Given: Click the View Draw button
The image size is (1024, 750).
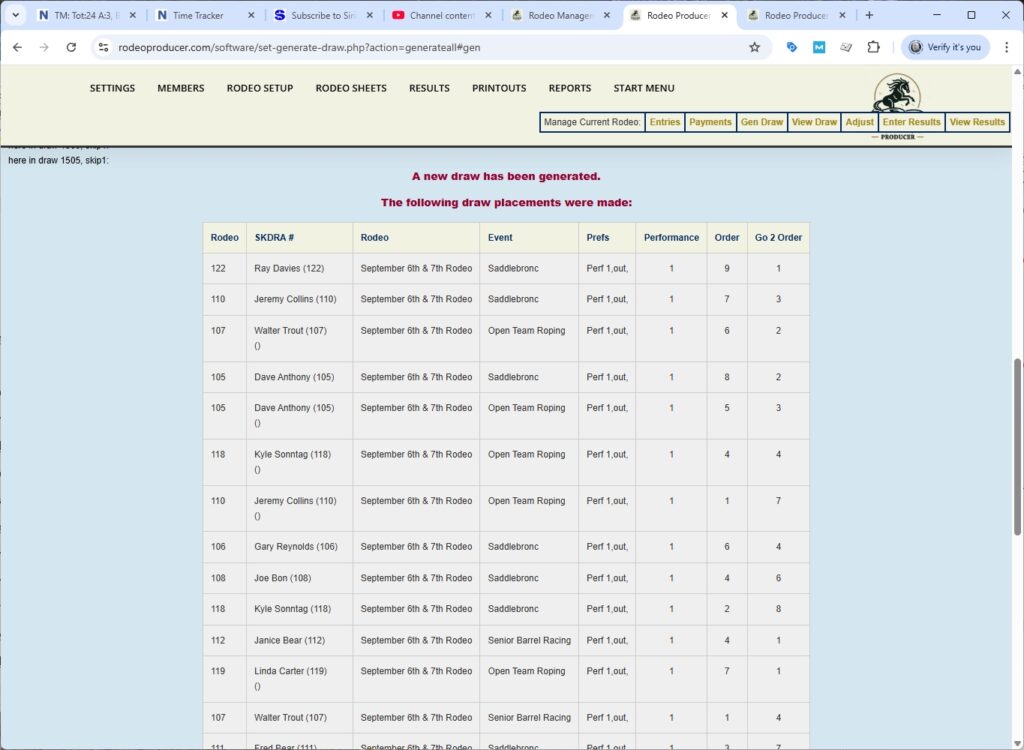Looking at the screenshot, I should [x=814, y=122].
